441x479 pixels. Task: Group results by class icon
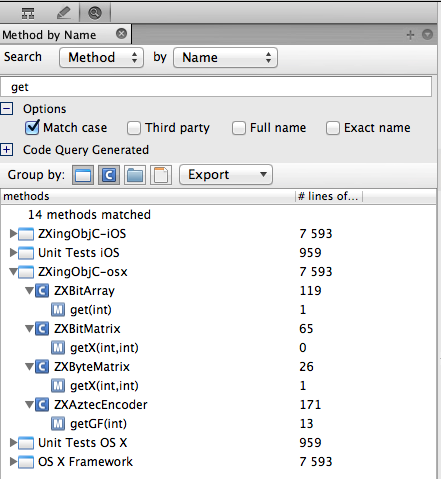coord(109,175)
